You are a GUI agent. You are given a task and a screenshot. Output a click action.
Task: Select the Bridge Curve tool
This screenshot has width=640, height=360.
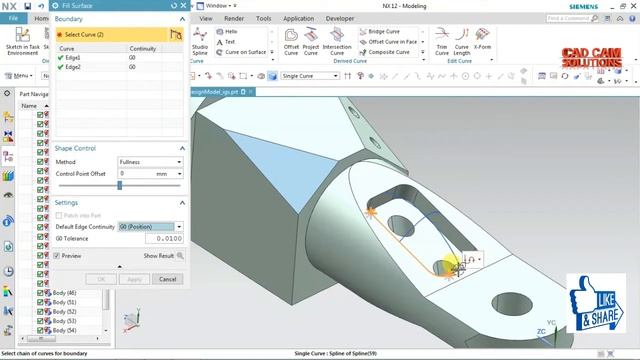click(x=380, y=31)
